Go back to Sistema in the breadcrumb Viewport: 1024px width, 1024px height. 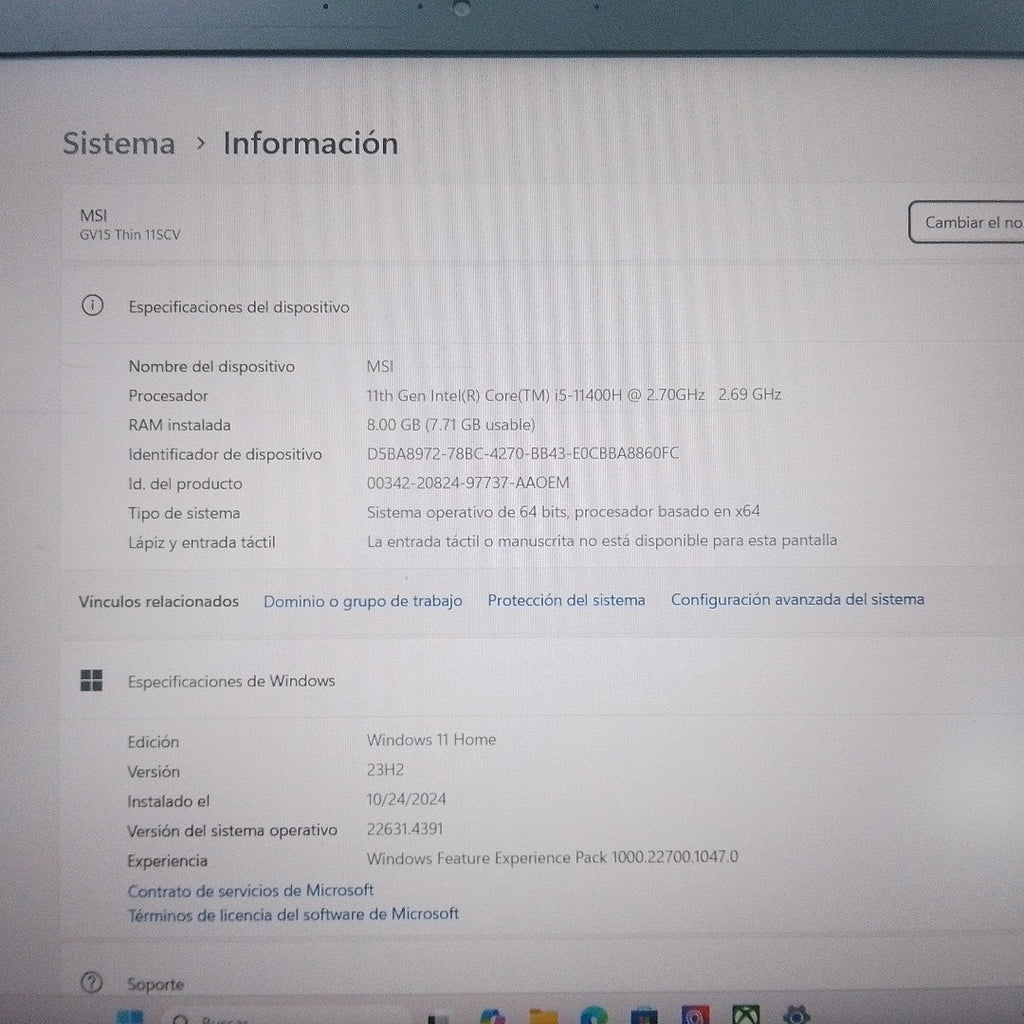point(119,144)
